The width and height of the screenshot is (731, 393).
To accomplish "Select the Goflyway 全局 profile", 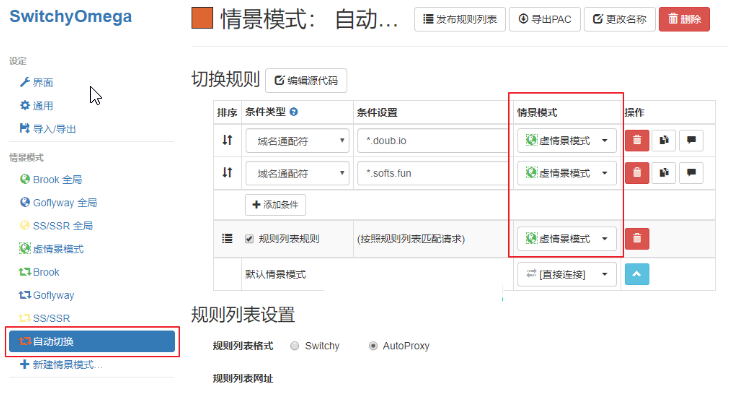I will point(58,202).
